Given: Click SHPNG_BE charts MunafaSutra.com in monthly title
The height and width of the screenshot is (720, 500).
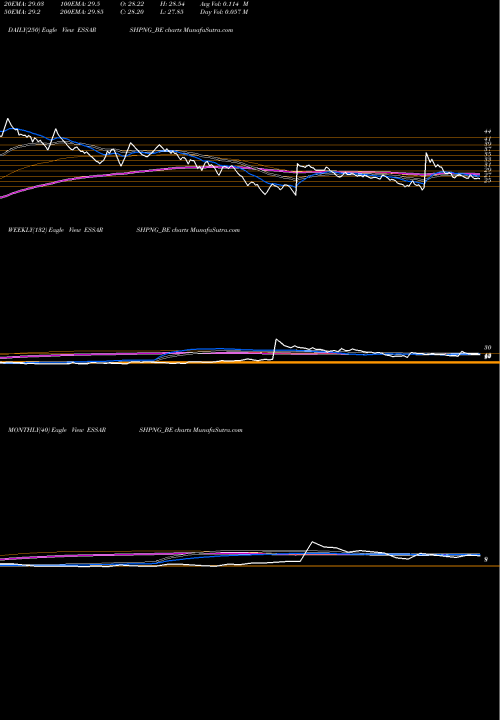Looking at the screenshot, I should pyautogui.click(x=191, y=430).
